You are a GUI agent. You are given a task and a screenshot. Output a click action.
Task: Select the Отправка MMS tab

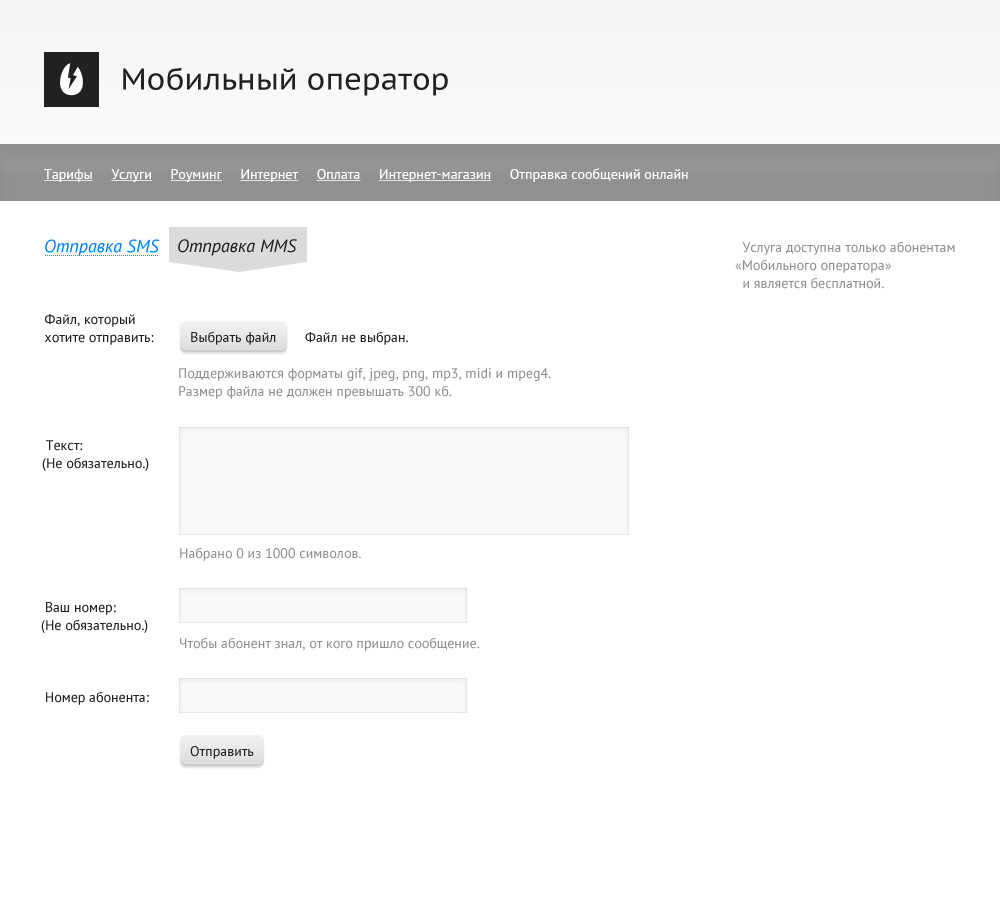point(237,246)
